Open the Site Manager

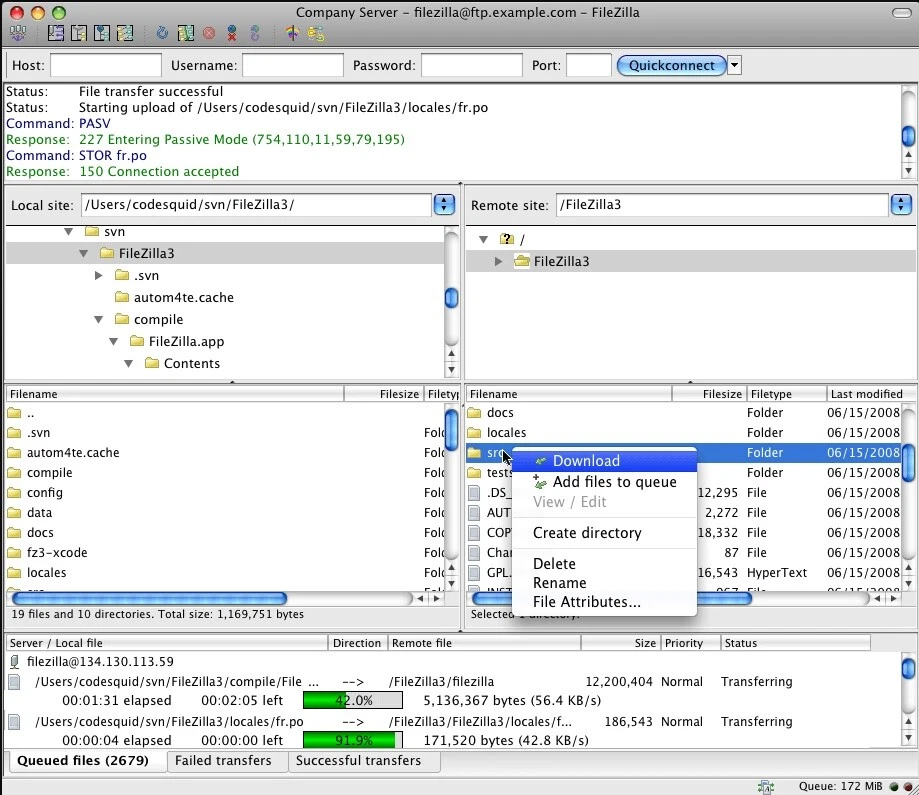pyautogui.click(x=18, y=33)
